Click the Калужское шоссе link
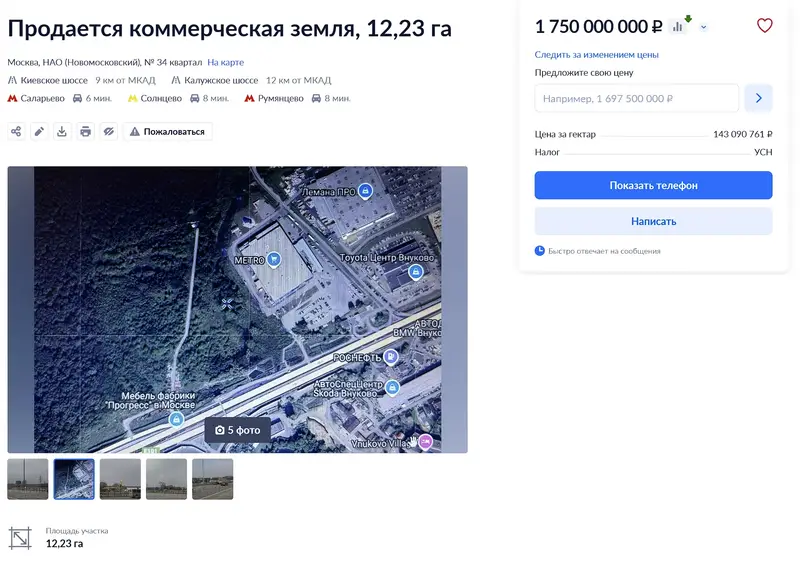 [221, 80]
